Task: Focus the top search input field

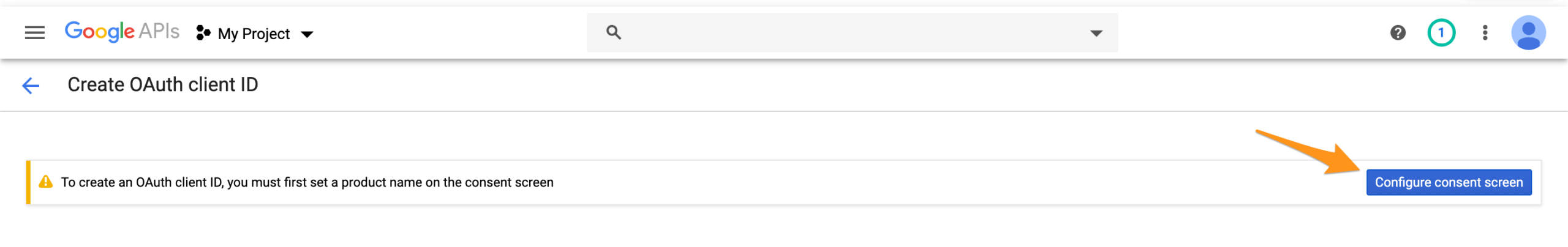Action: pyautogui.click(x=851, y=32)
